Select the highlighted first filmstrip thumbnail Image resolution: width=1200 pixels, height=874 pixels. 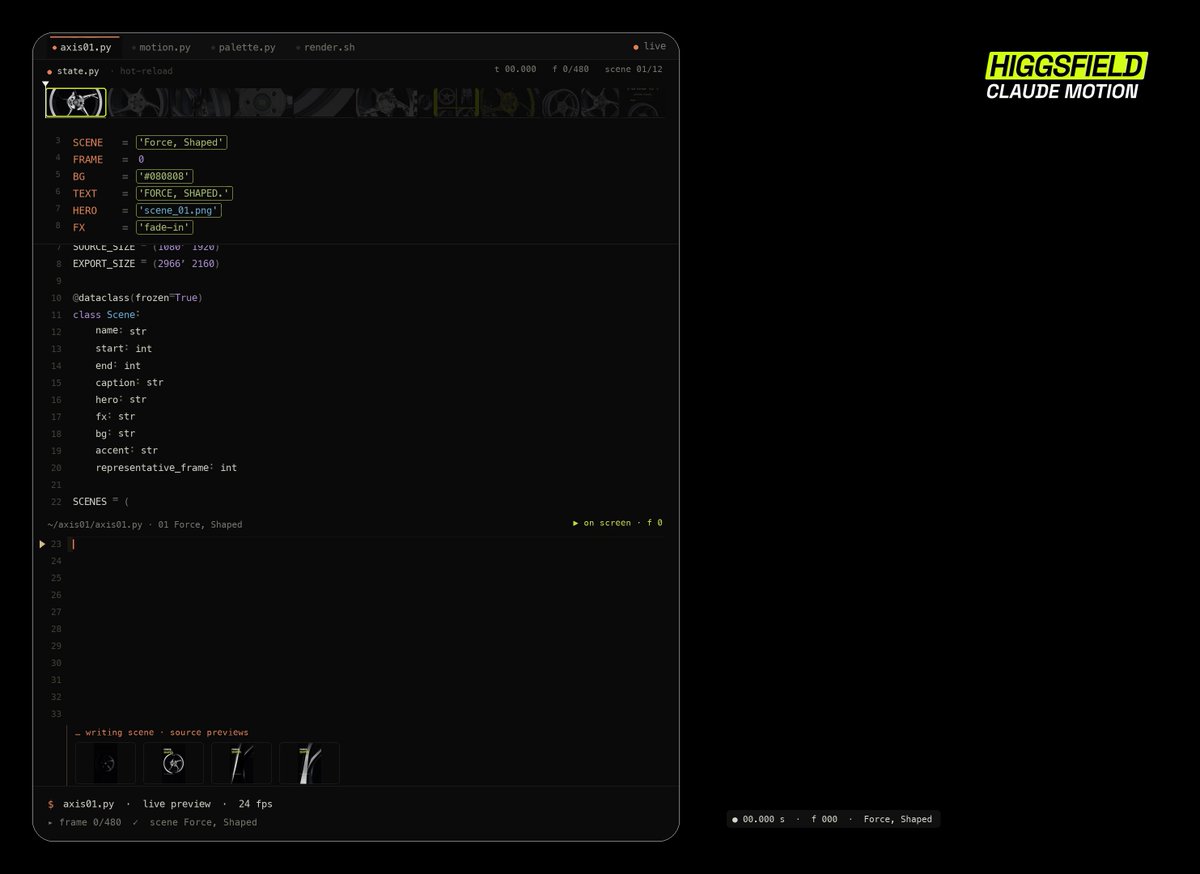tap(76, 102)
